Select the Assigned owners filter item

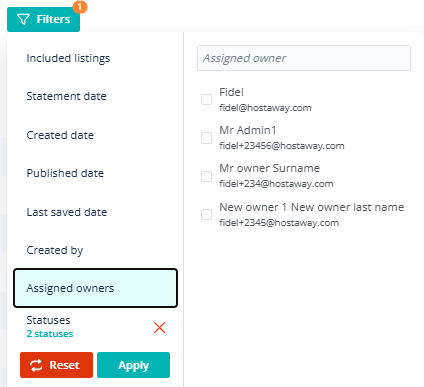95,288
